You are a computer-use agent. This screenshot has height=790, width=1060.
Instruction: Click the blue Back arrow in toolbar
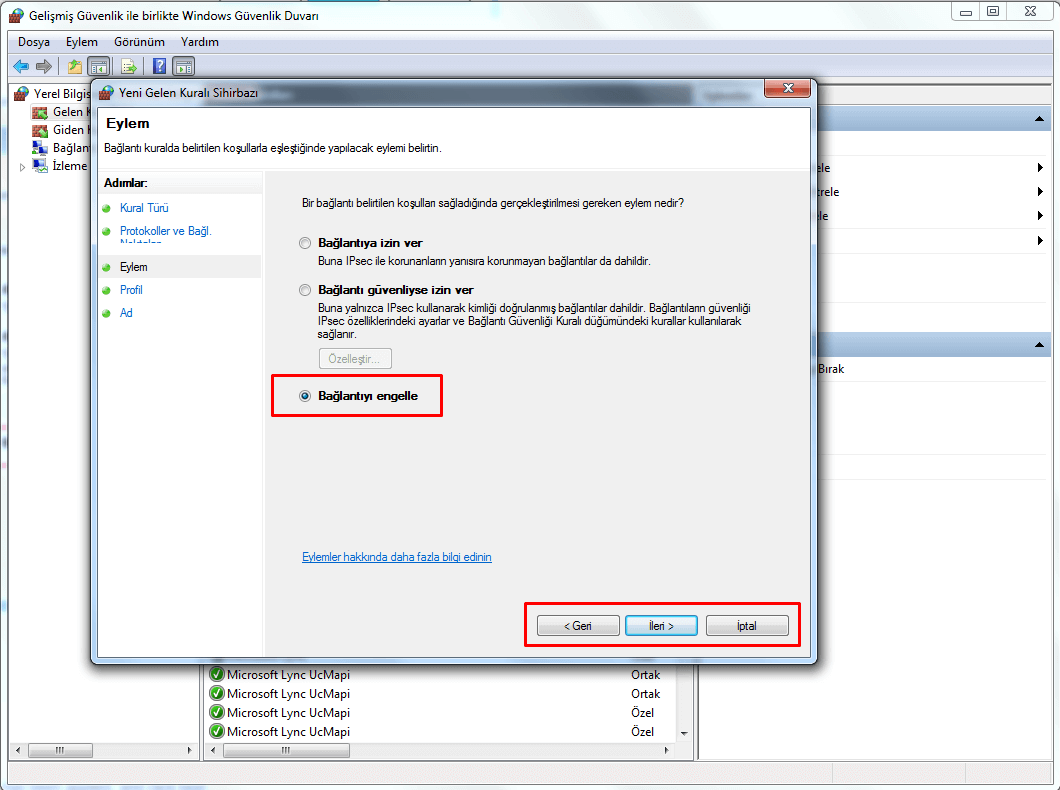pyautogui.click(x=20, y=66)
